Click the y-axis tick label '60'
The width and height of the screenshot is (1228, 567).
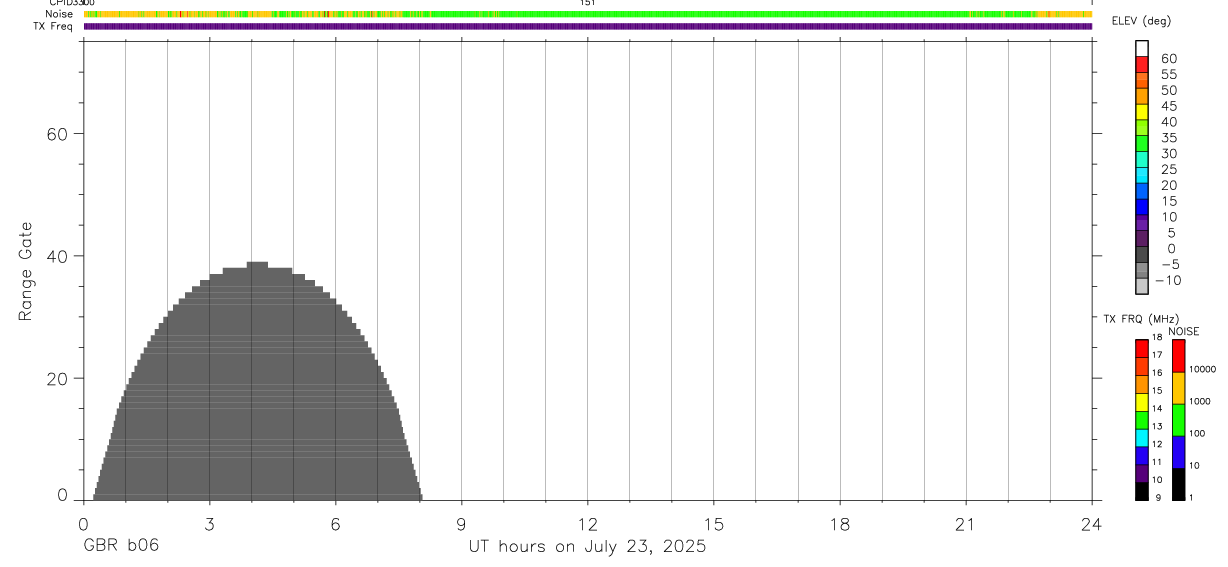coord(57,134)
